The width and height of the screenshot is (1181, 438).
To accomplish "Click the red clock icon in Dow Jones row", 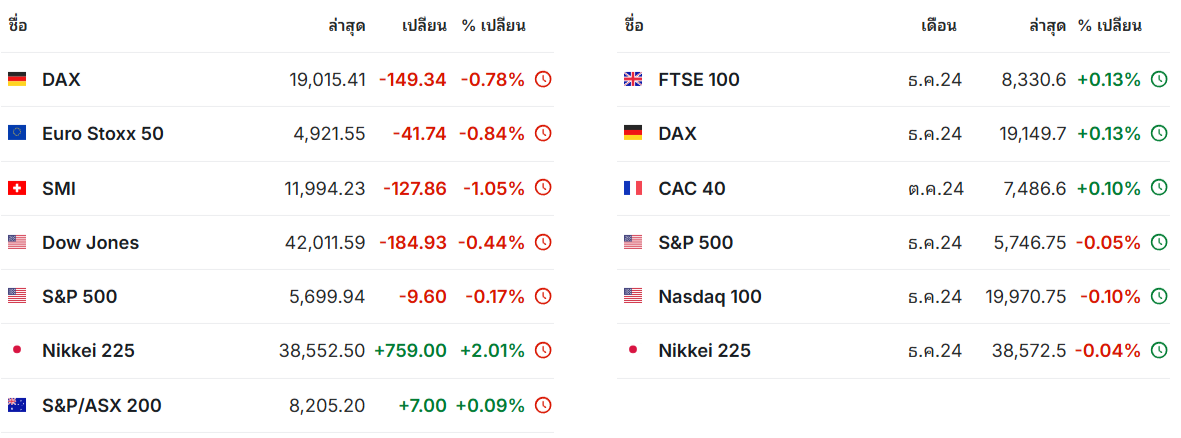I will (x=543, y=242).
